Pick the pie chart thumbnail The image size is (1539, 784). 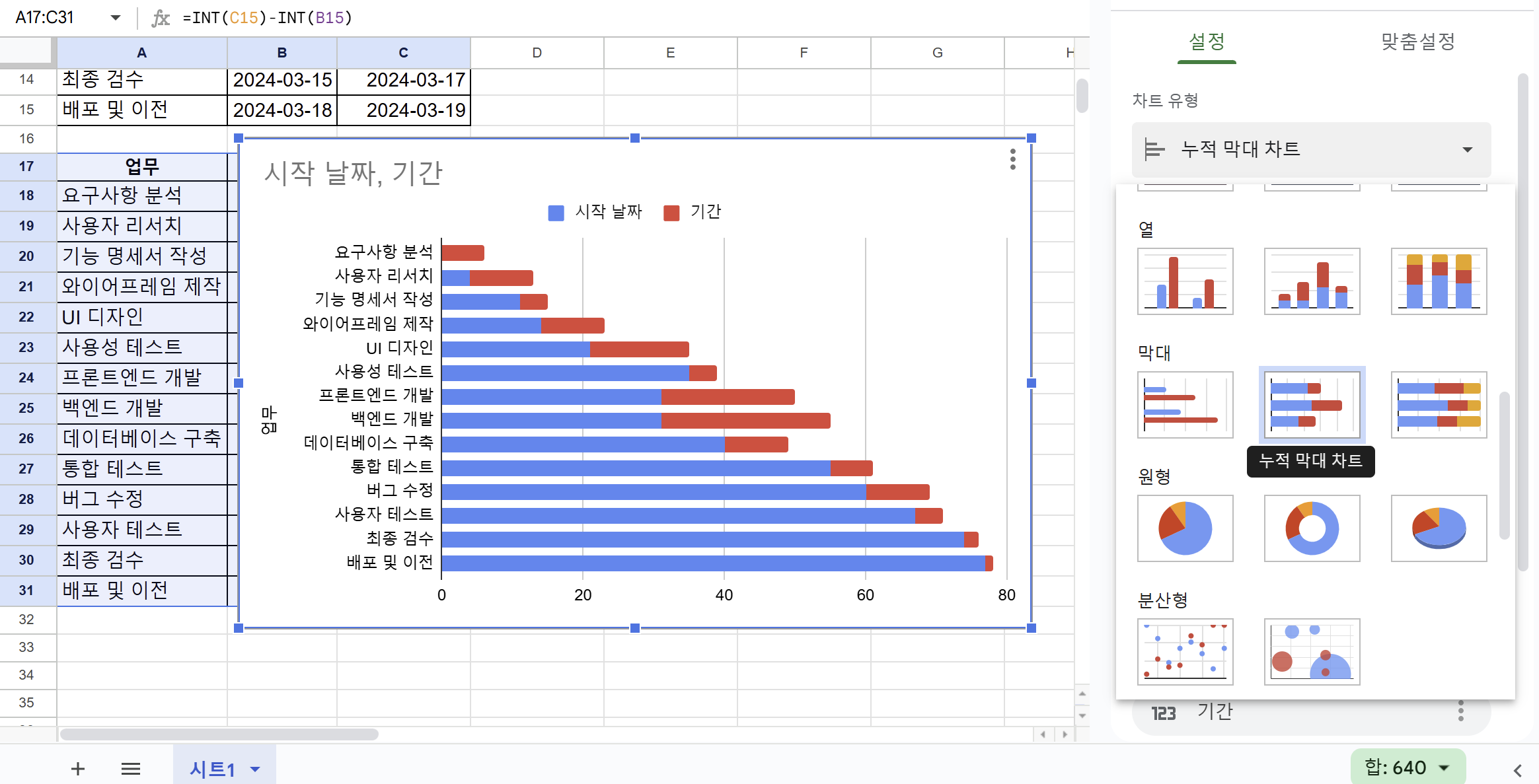coord(1185,528)
